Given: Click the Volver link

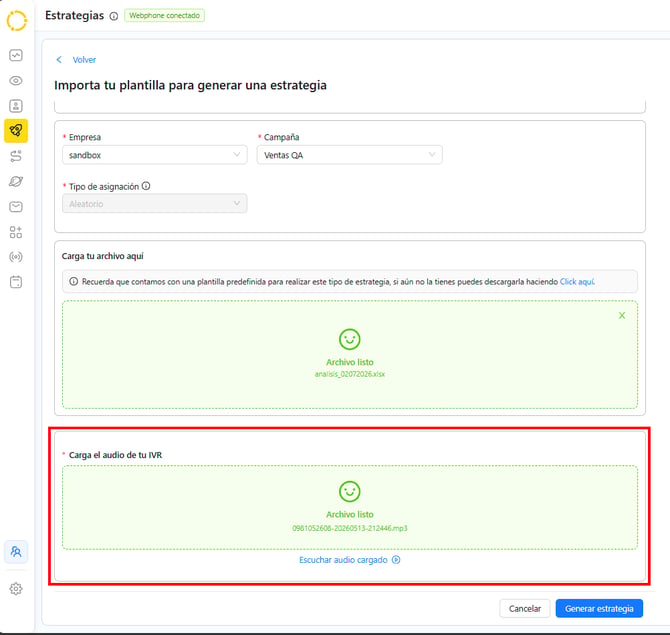Looking at the screenshot, I should pyautogui.click(x=84, y=60).
